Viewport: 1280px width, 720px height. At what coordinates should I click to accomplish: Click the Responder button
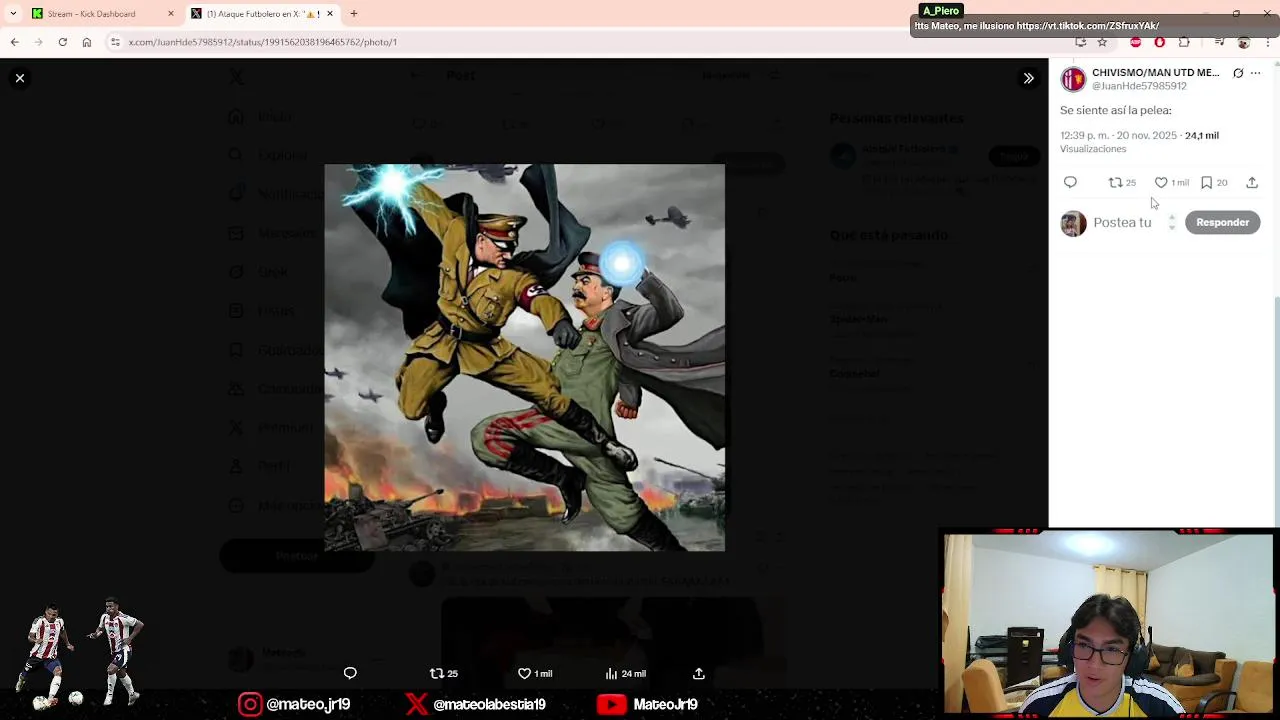pyautogui.click(x=1222, y=222)
